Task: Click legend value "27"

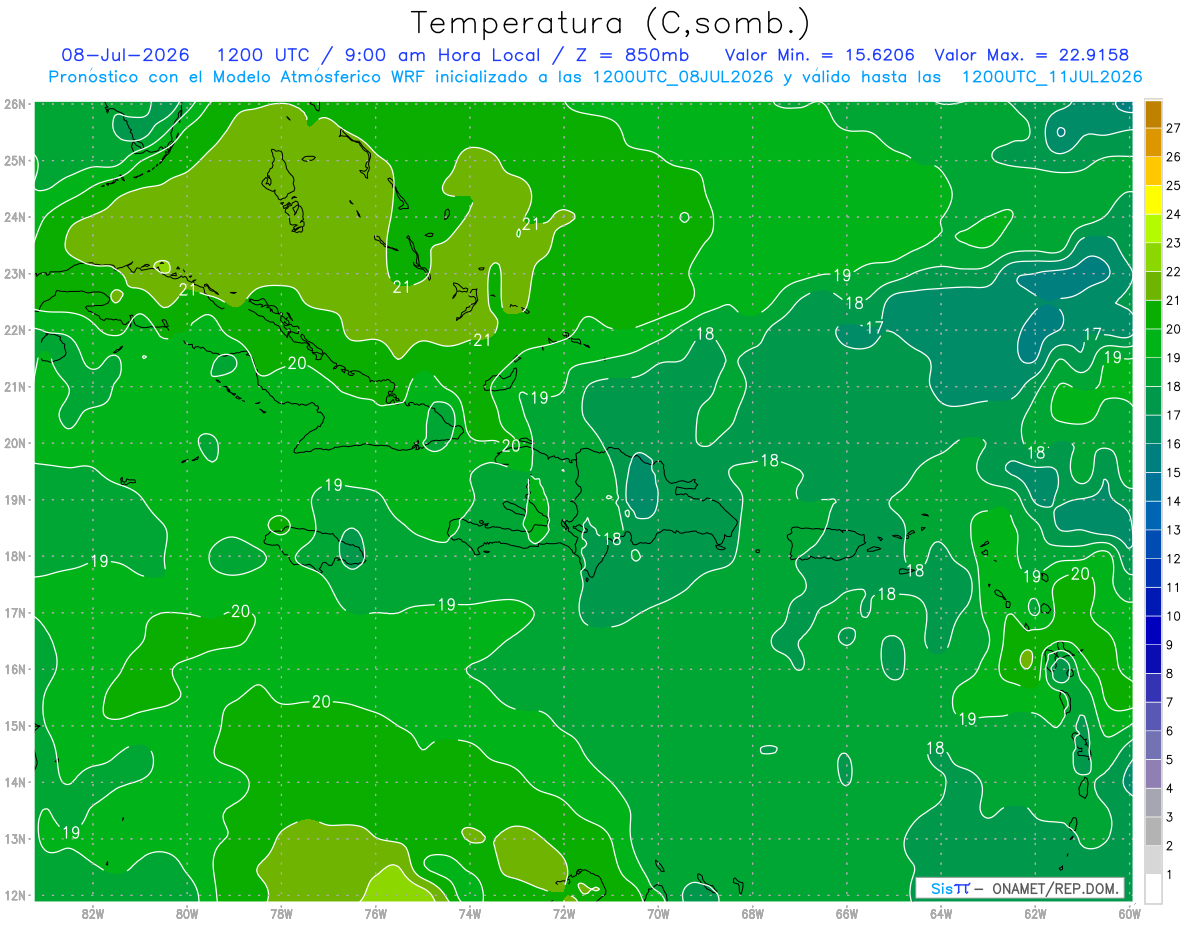Action: (x=1174, y=128)
